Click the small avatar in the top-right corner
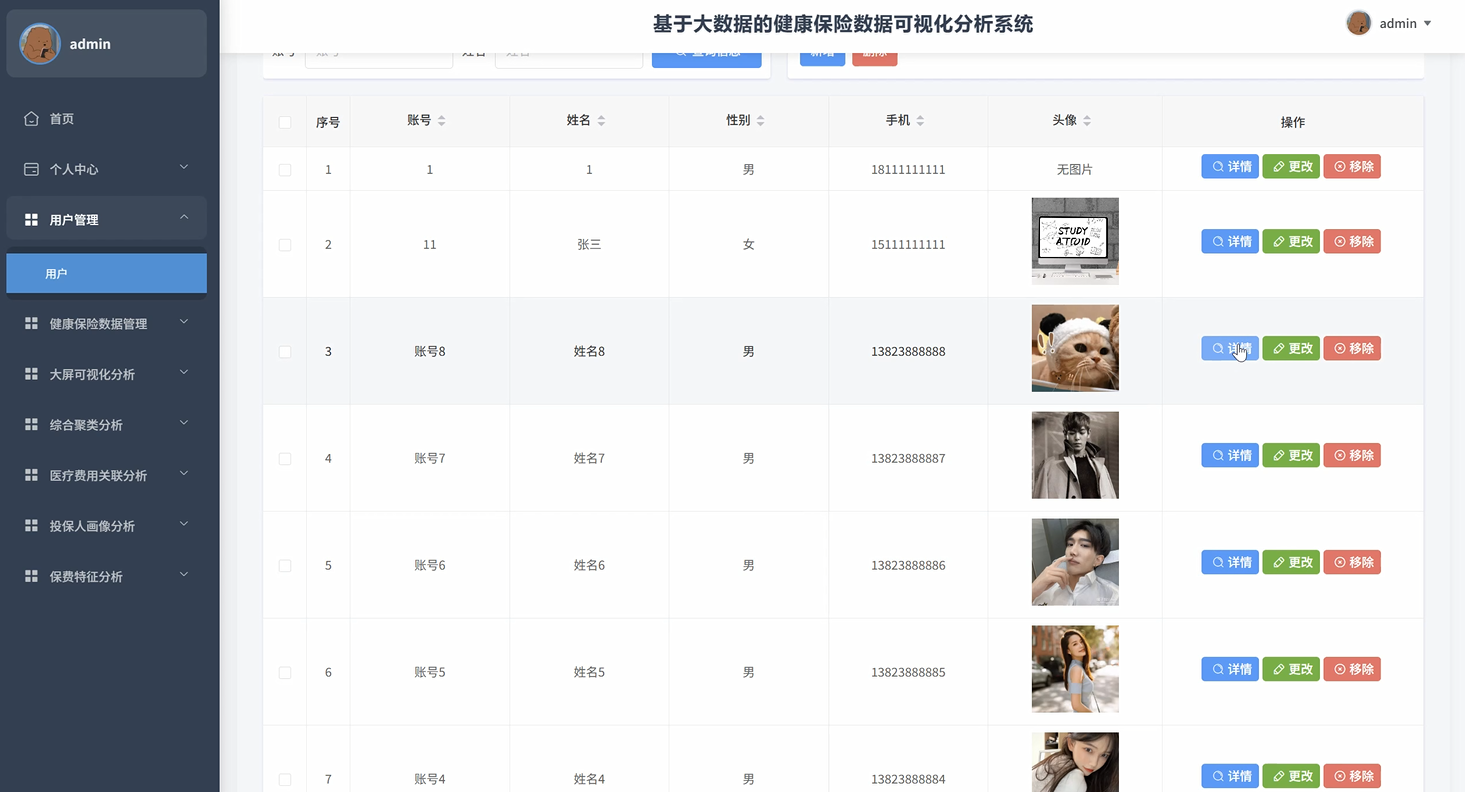 tap(1359, 23)
